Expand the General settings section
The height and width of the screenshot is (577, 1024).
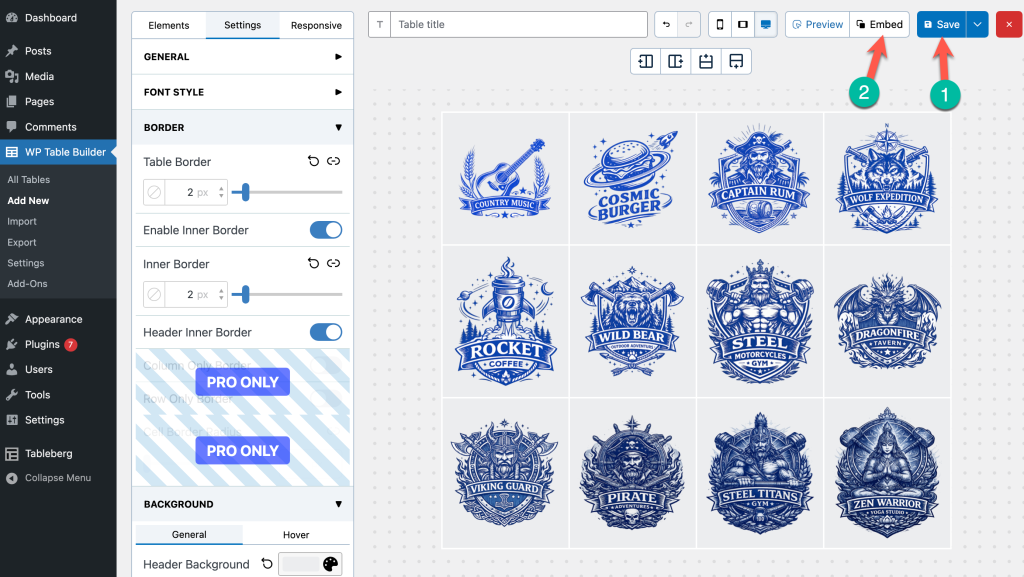click(242, 57)
